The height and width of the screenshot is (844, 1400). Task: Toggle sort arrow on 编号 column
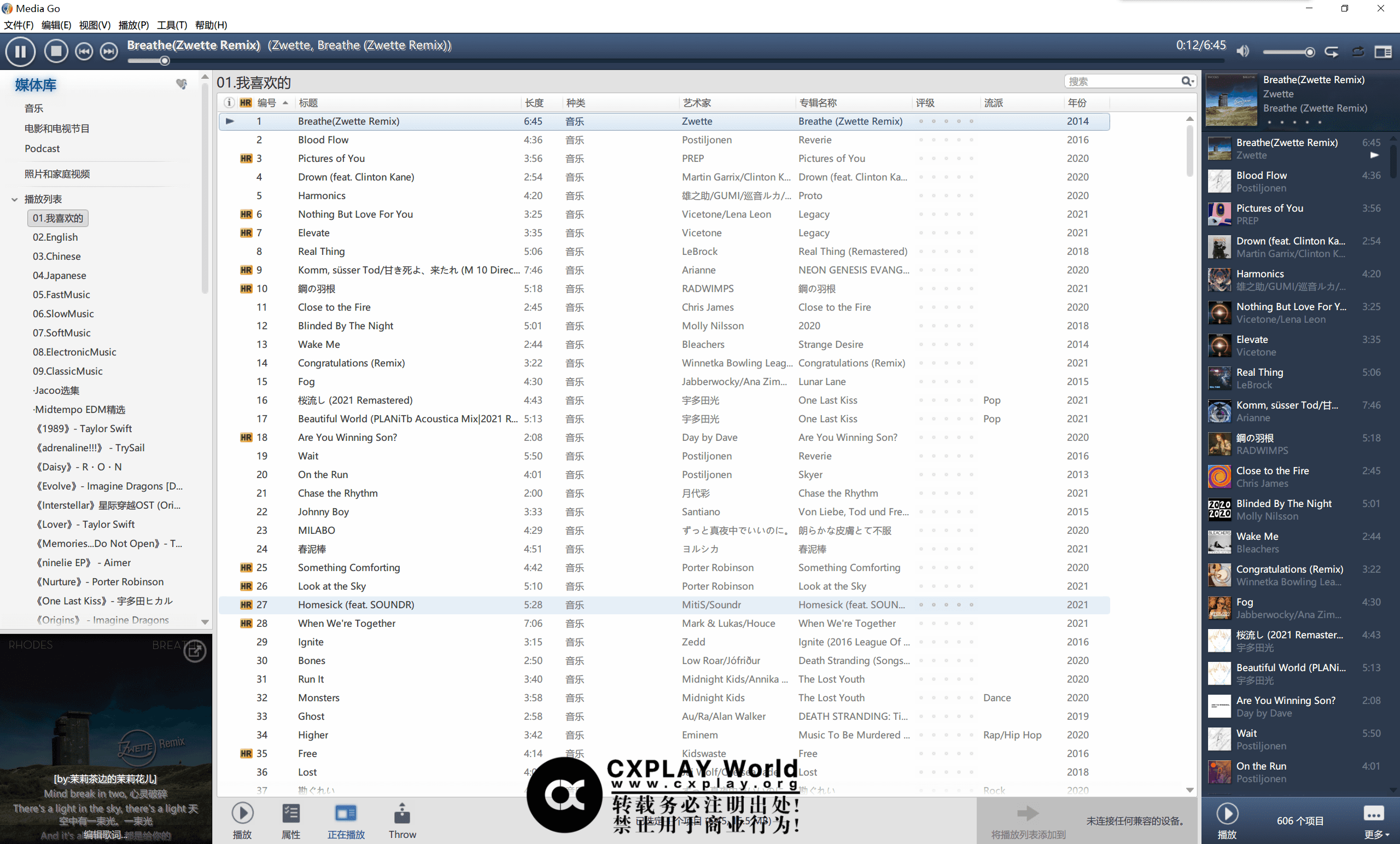(x=285, y=103)
